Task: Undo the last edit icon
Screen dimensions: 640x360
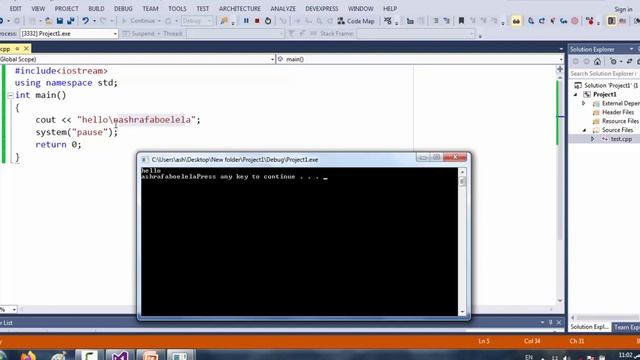Action: tap(85, 21)
